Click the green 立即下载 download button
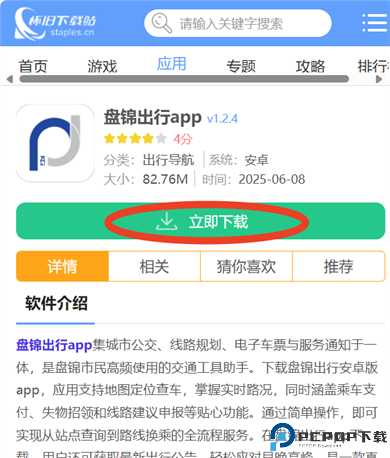This screenshot has height=458, width=390. click(201, 221)
